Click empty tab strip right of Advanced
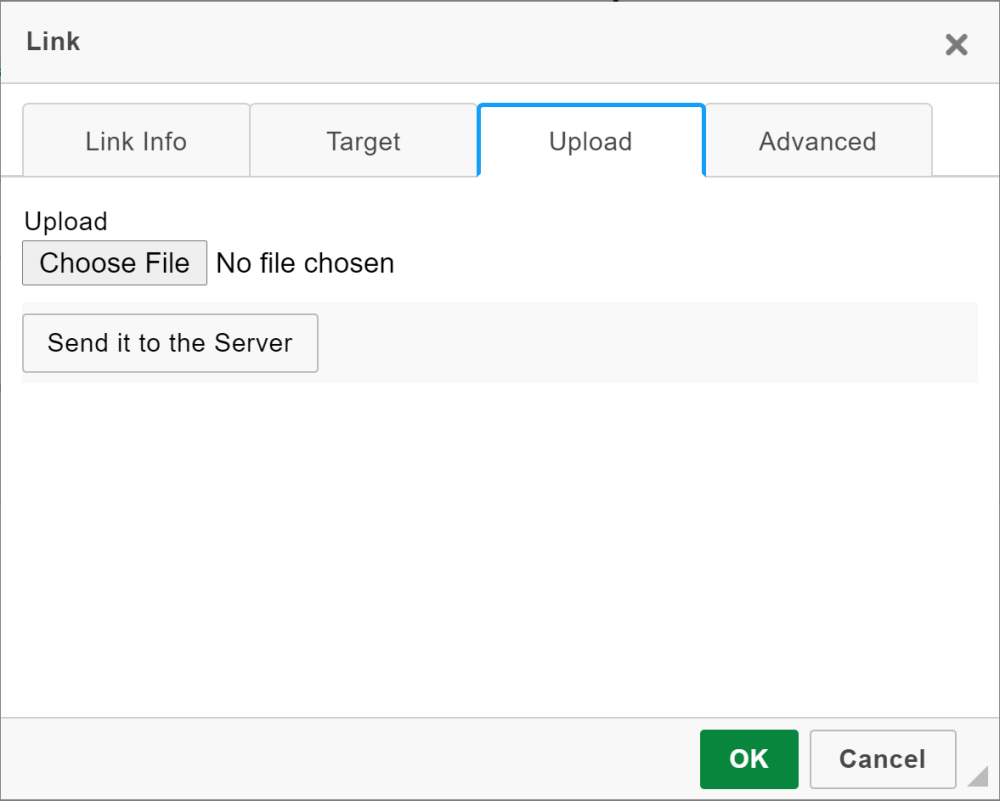 pos(965,141)
